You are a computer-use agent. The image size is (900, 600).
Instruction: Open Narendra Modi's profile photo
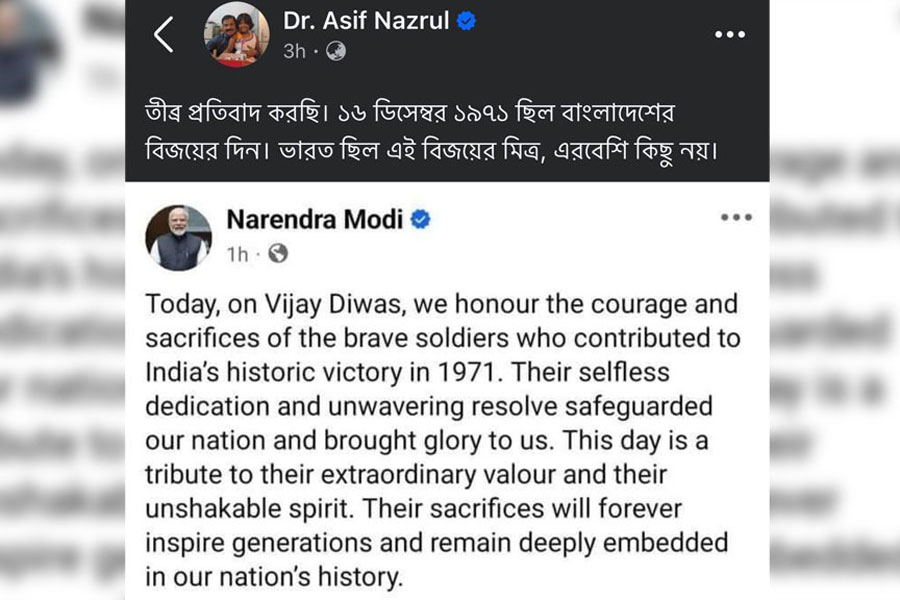coord(178,238)
